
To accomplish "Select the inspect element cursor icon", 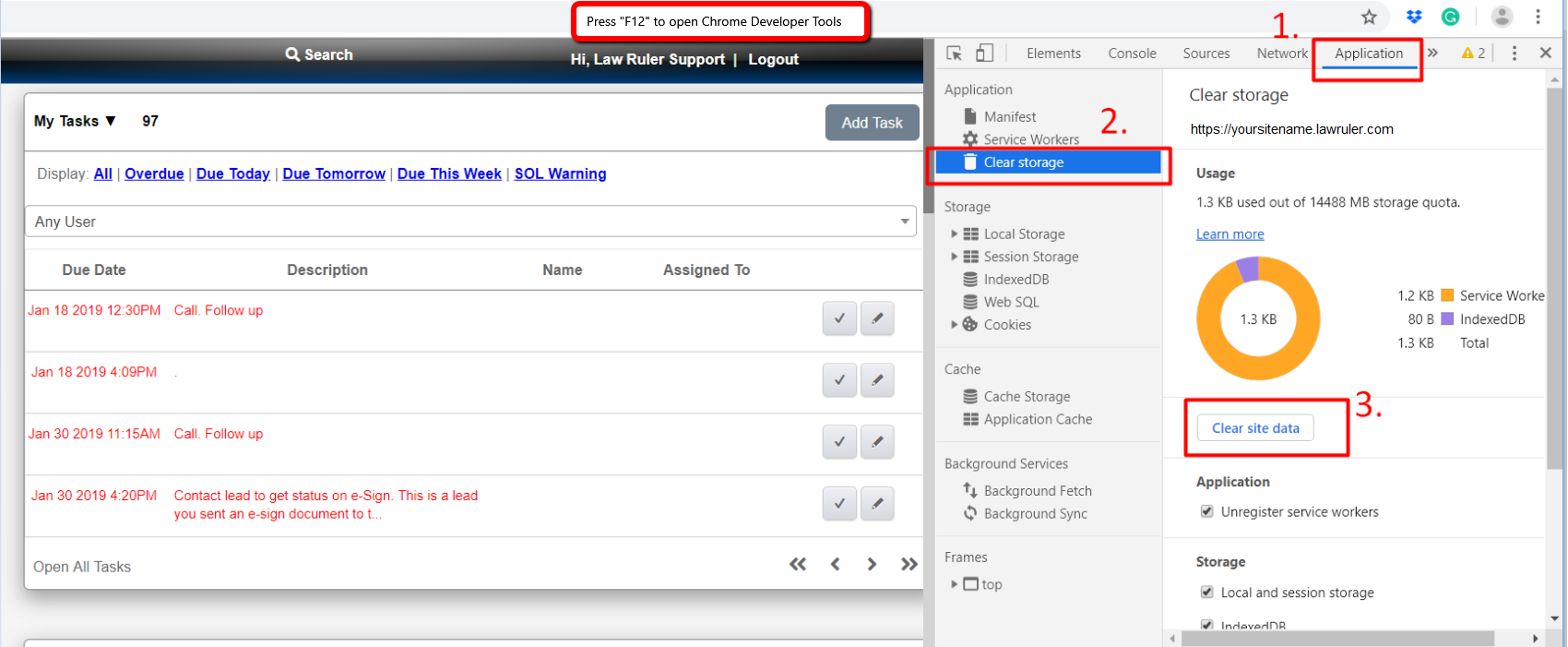I will [x=955, y=54].
